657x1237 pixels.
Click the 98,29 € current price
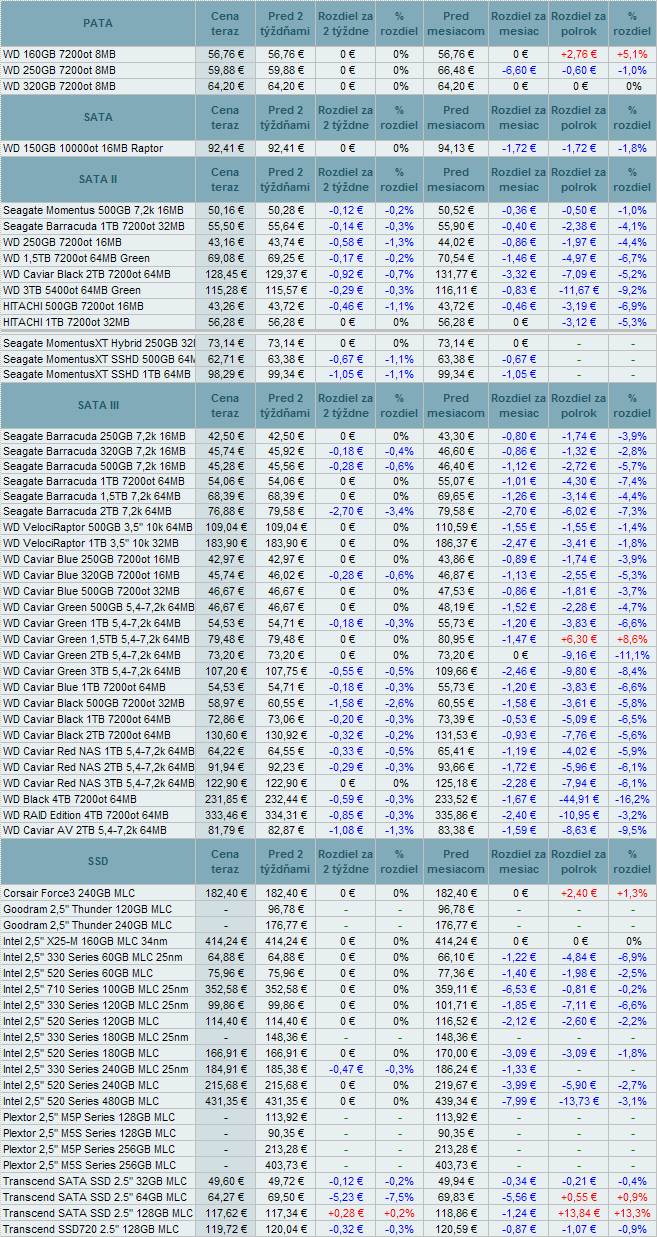coord(225,374)
